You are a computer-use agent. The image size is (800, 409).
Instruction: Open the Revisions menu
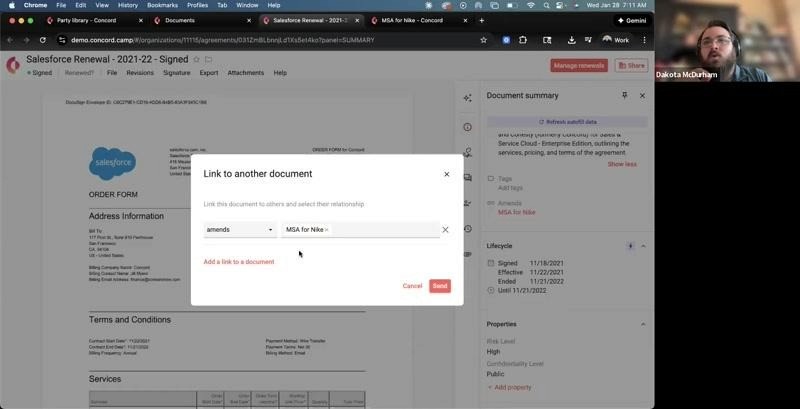140,73
